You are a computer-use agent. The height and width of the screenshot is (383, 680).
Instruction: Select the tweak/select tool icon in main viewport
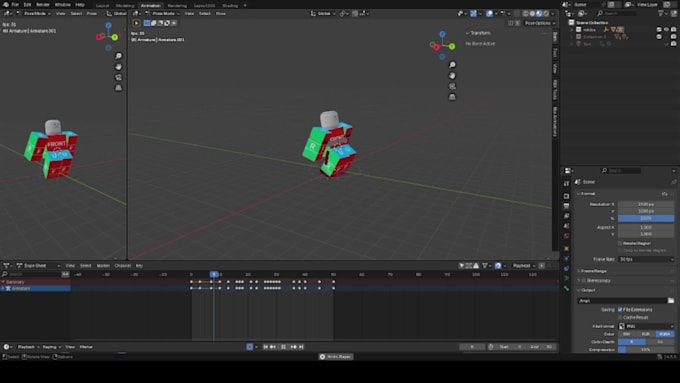coord(136,23)
